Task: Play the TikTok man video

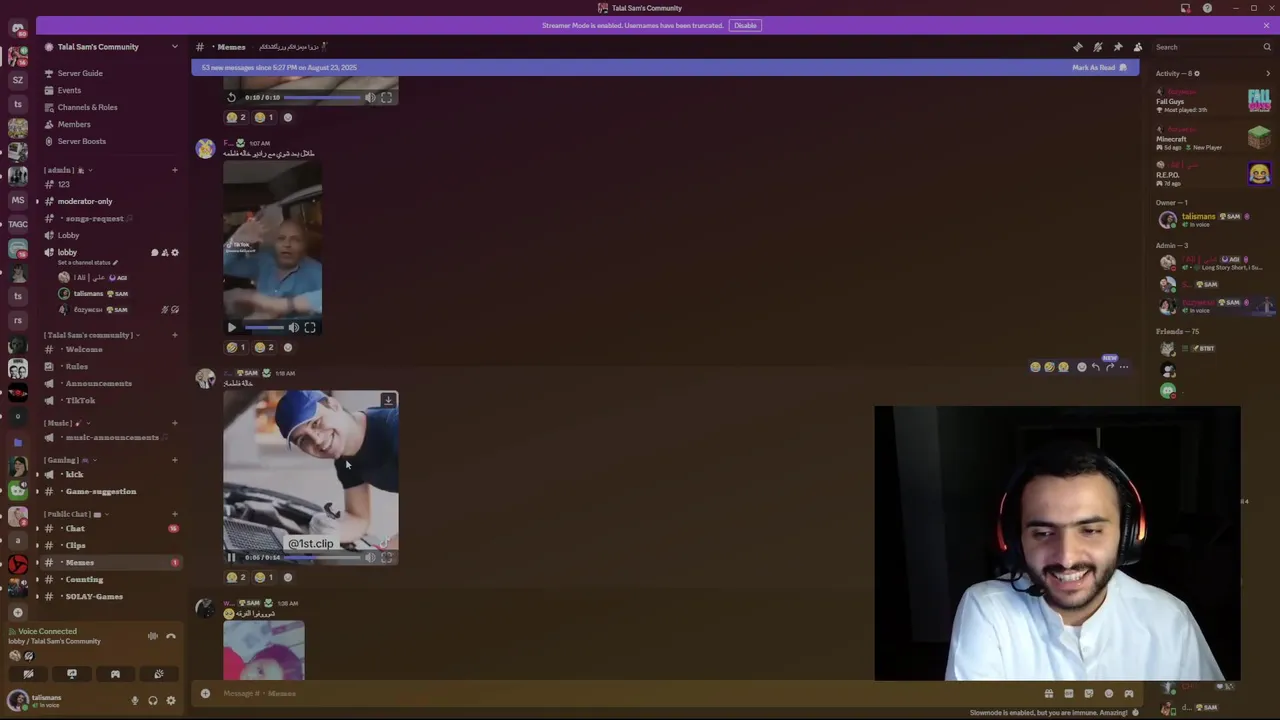Action: click(x=232, y=327)
